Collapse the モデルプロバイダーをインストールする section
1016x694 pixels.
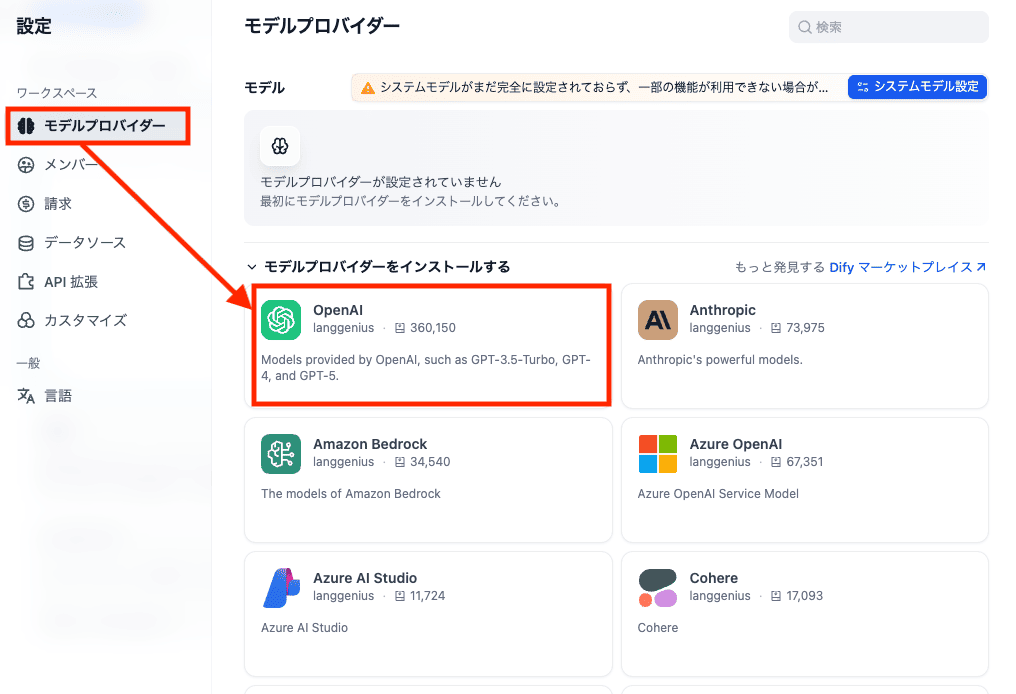[x=251, y=267]
